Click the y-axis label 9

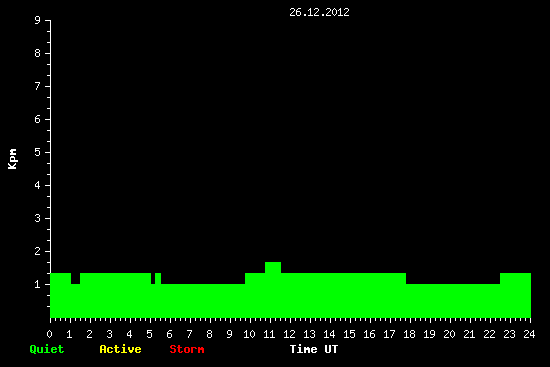pos(38,20)
